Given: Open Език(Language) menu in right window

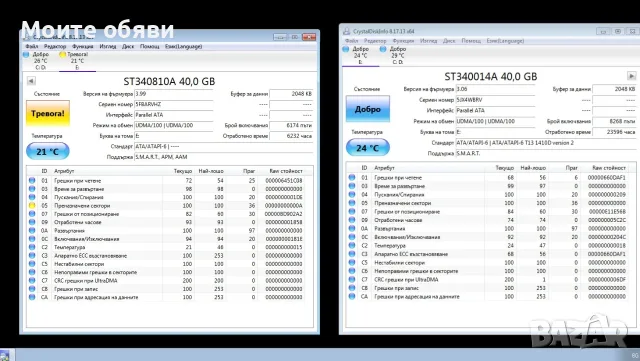Looking at the screenshot, I should (x=505, y=41).
